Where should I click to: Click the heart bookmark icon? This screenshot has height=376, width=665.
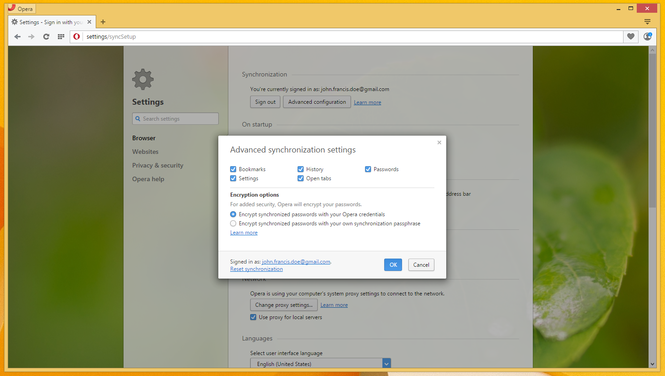tap(631, 37)
